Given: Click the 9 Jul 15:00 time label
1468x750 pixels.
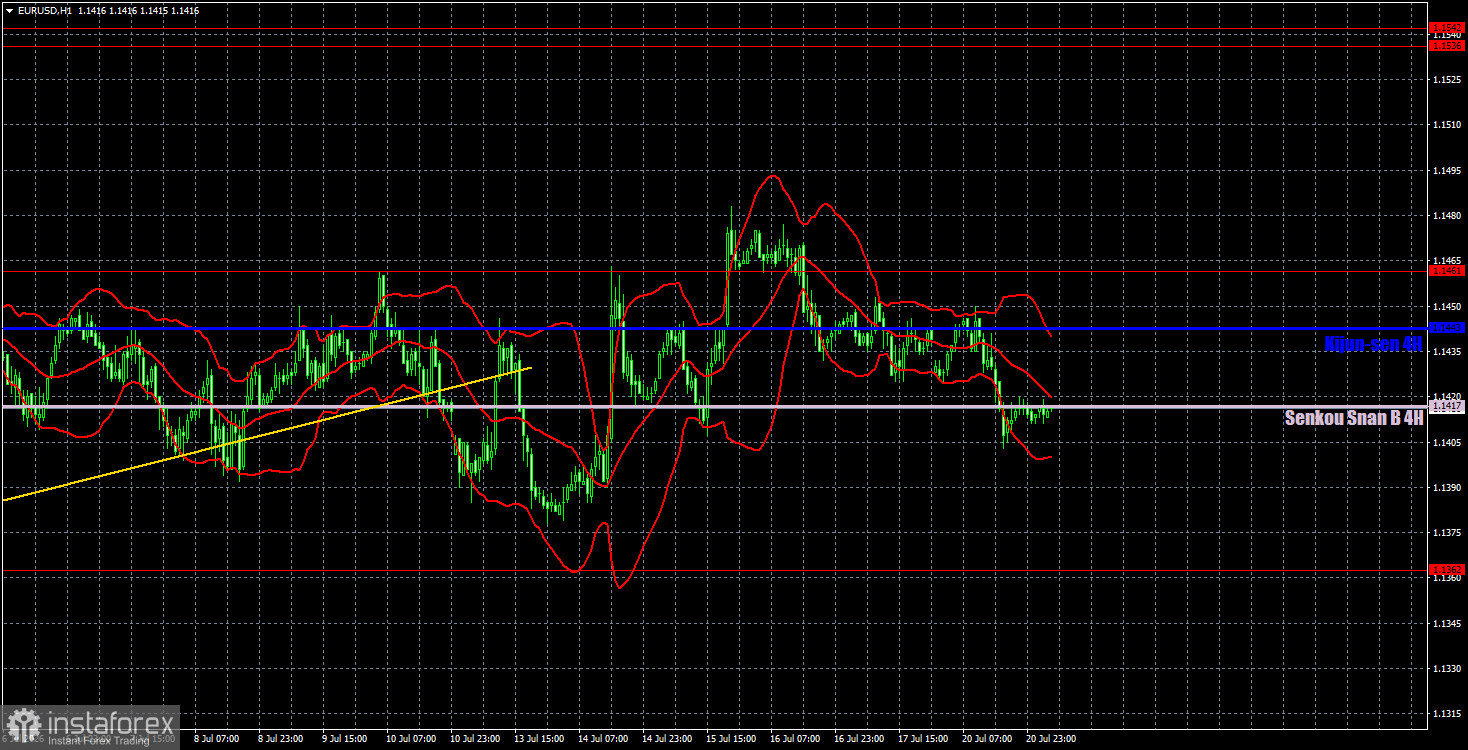Looking at the screenshot, I should [x=343, y=739].
